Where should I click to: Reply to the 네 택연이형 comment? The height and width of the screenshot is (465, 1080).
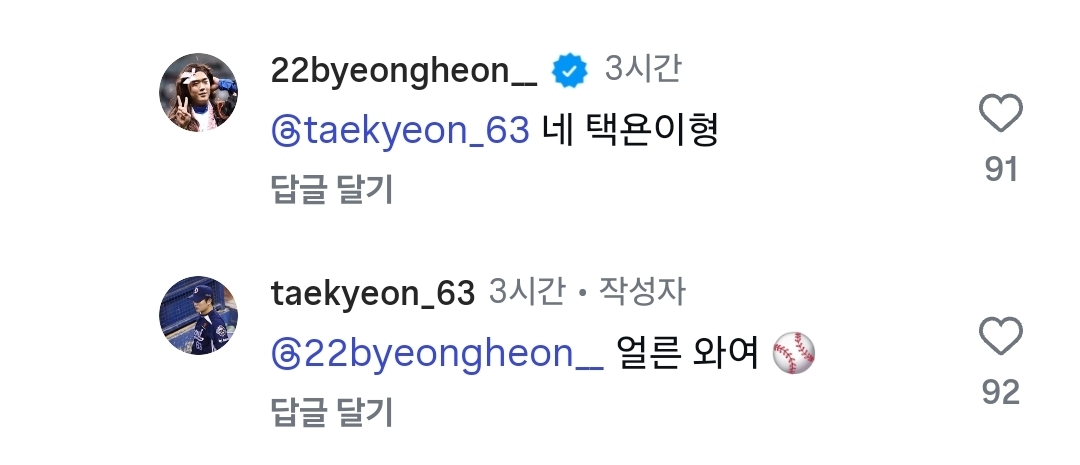pyautogui.click(x=331, y=189)
